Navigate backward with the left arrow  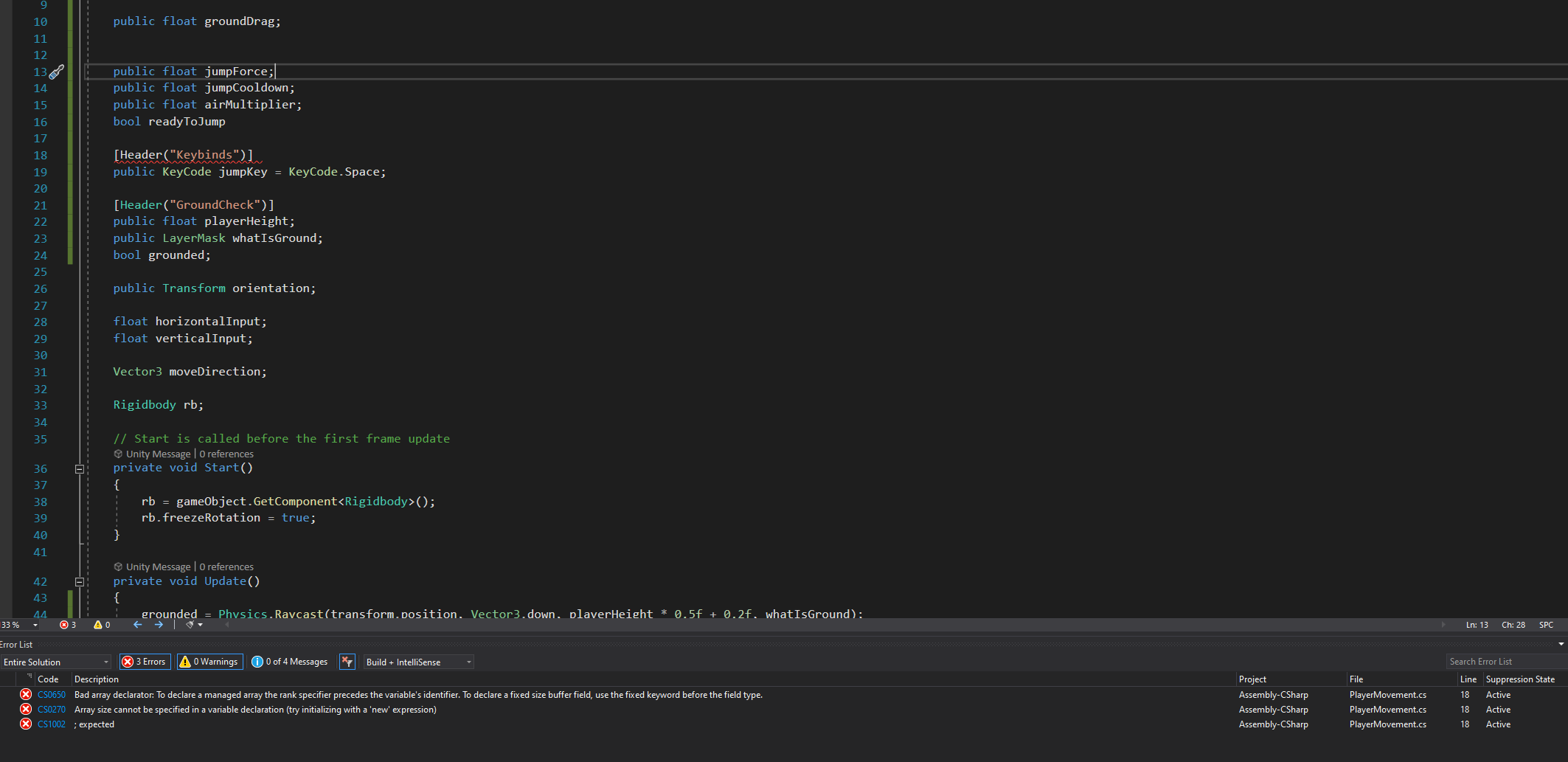pos(137,625)
